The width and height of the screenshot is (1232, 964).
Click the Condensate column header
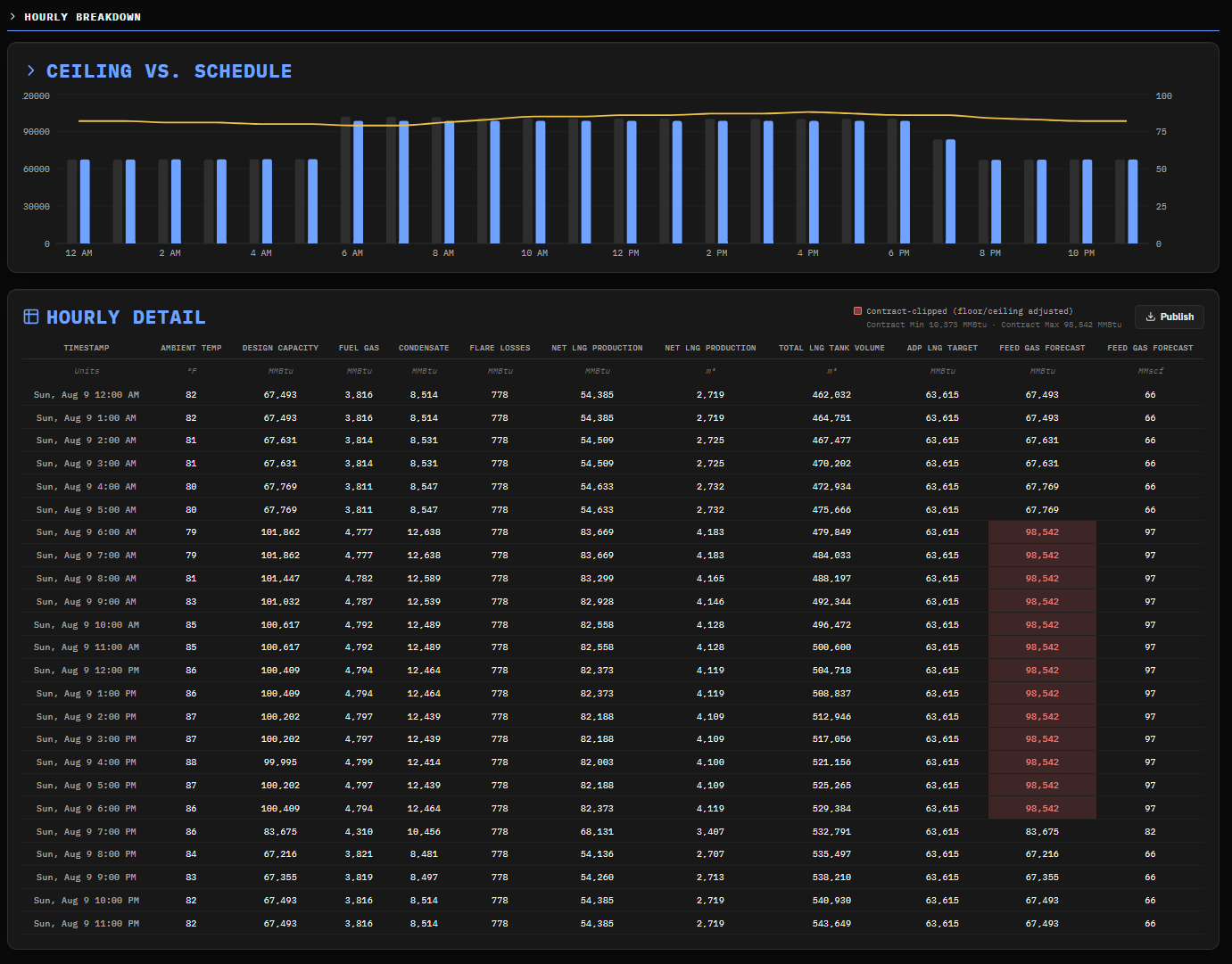tap(424, 348)
